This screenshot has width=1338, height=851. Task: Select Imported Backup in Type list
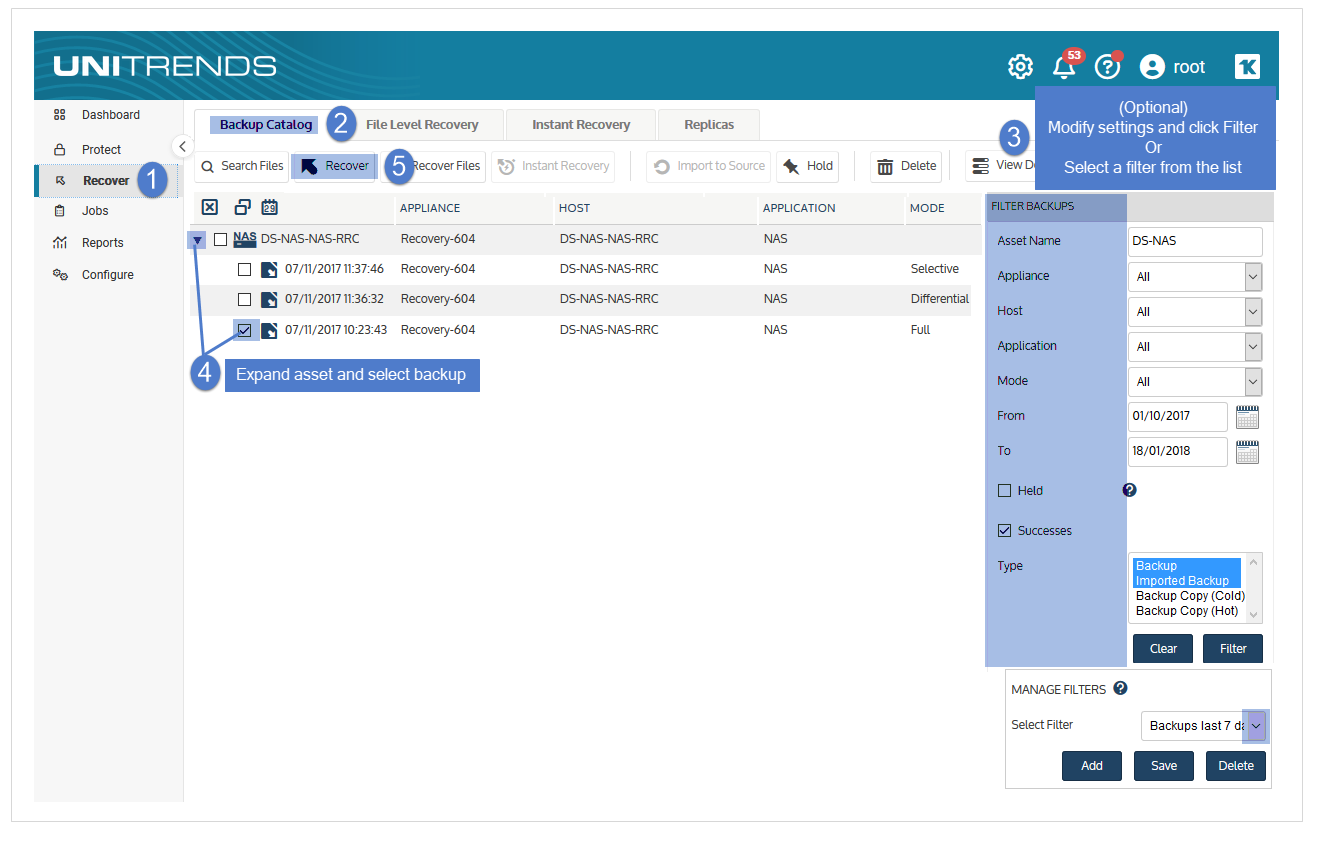point(1187,581)
